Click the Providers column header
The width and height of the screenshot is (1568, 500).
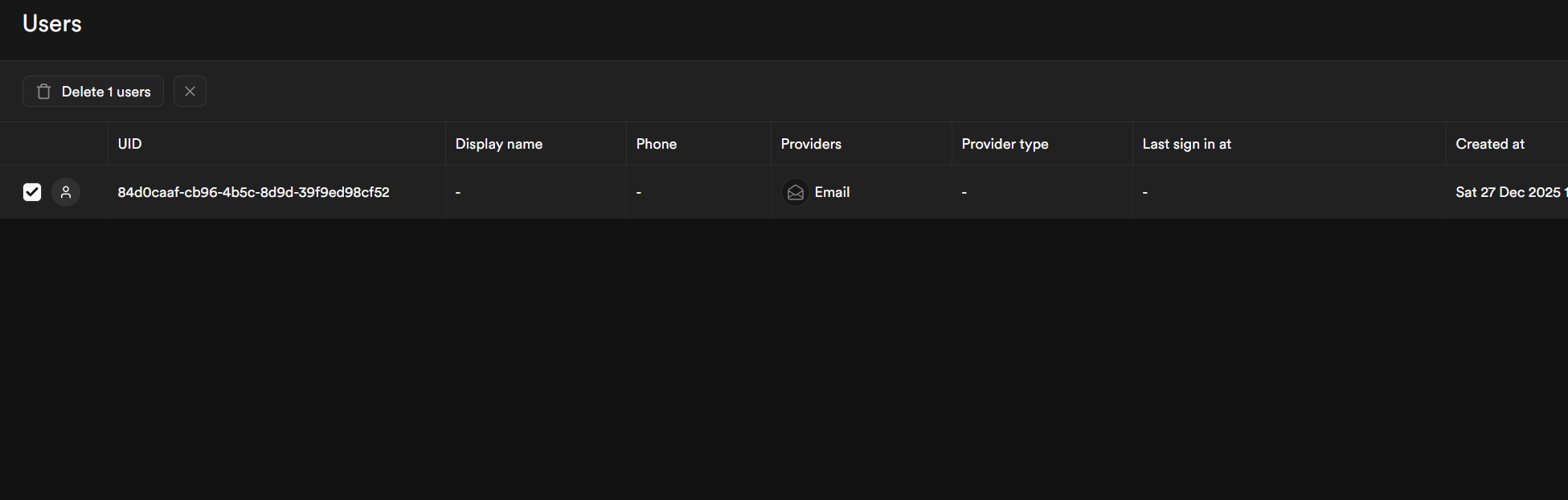811,144
